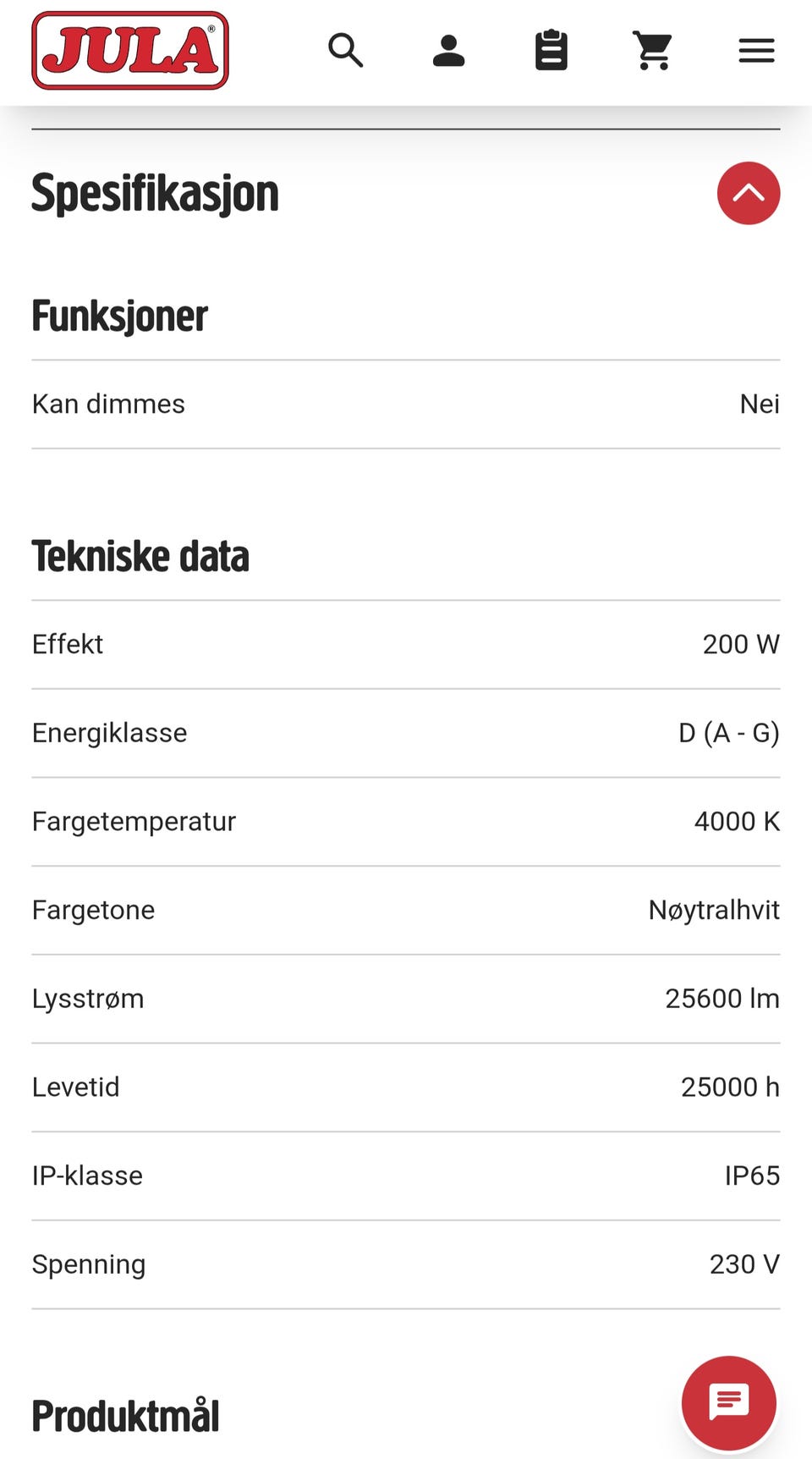Click the Produktmål heading
Screen dimensions: 812x1459
pos(125,1415)
